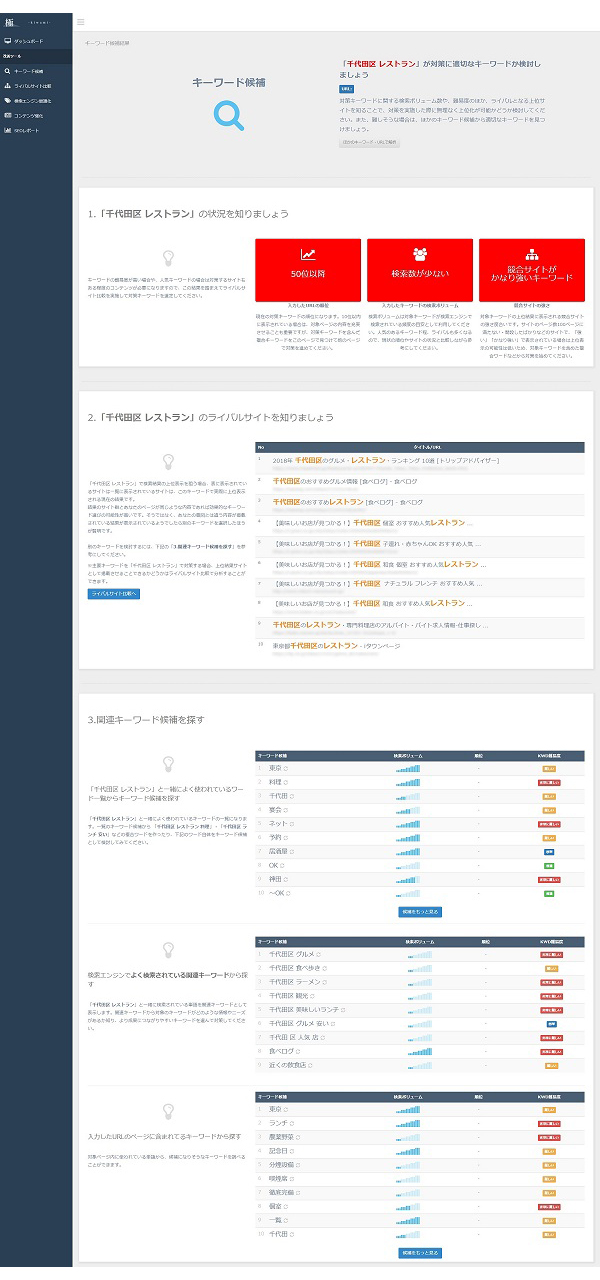Click the red 検索数が少ない card

(419, 267)
